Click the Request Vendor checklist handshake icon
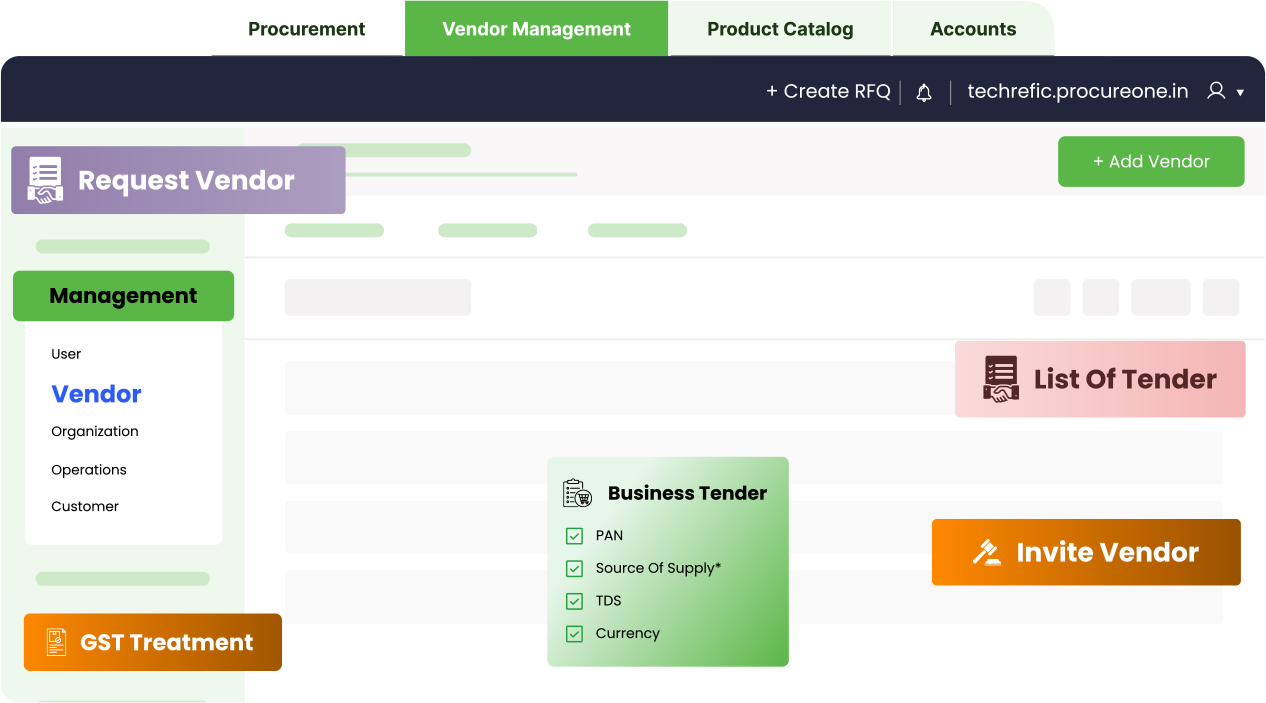Viewport: 1266px width, 703px height. 45,180
